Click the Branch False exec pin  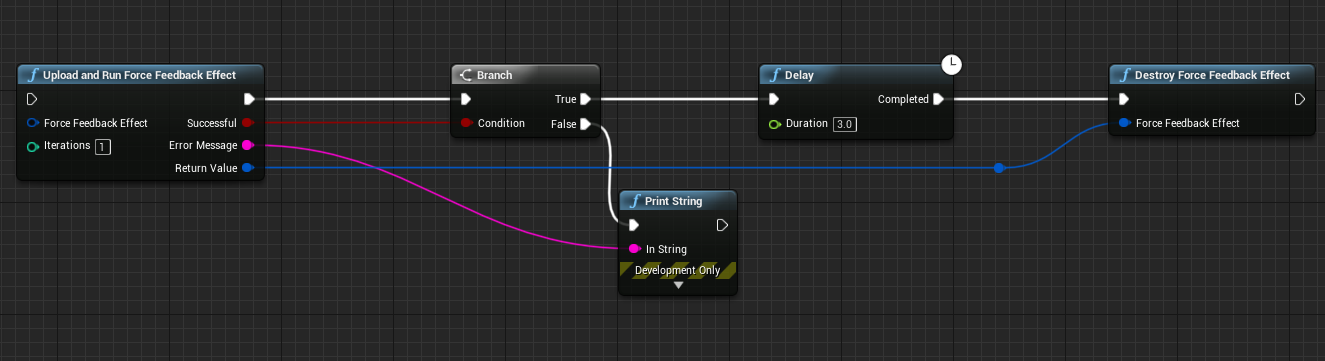pos(585,124)
